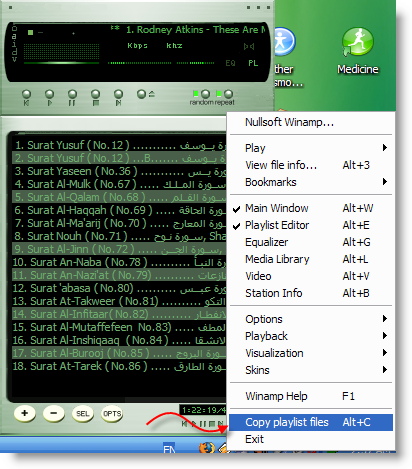This screenshot has height=469, width=412.
Task: Uncheck Main Window in the menu
Action: click(x=311, y=208)
